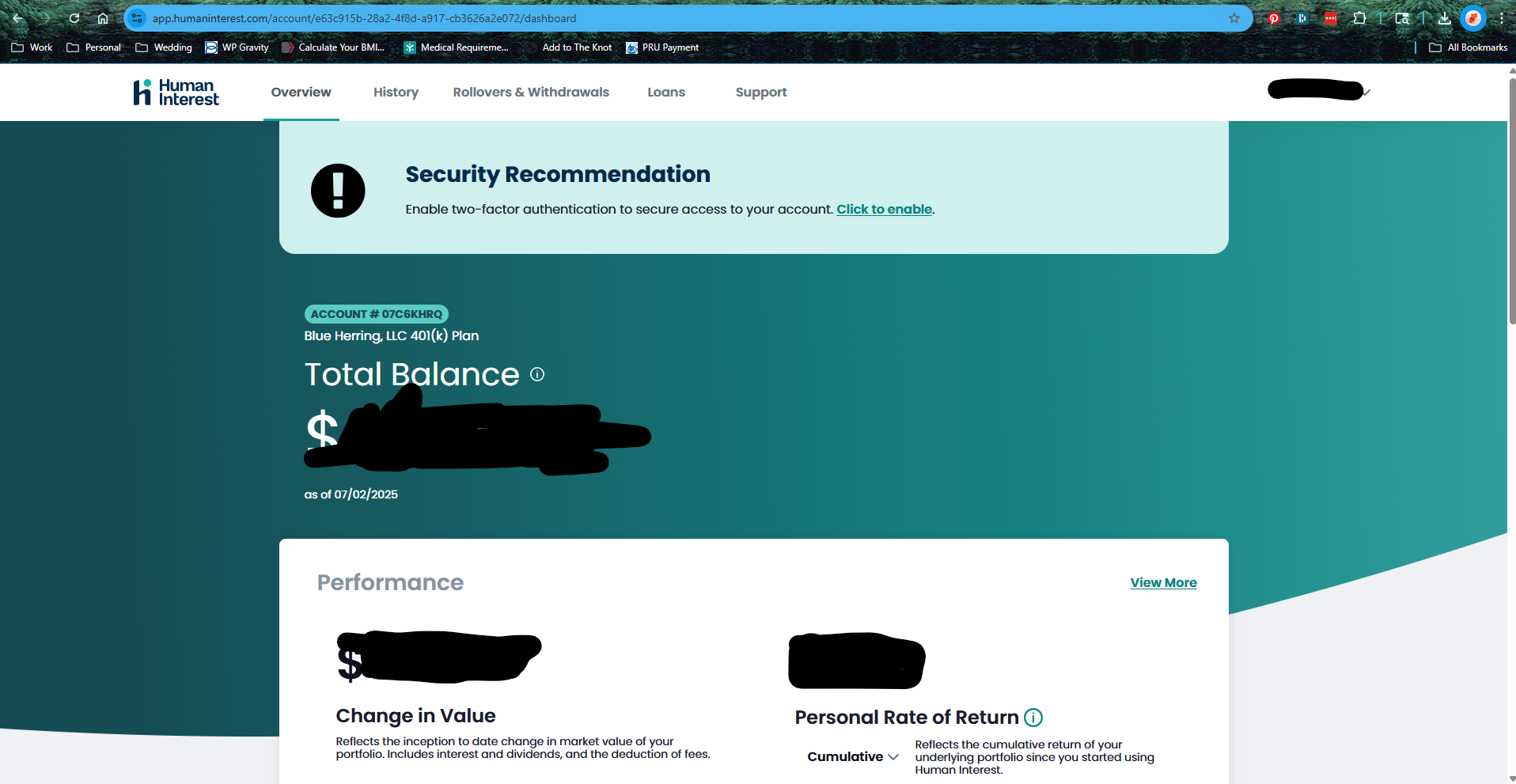The width and height of the screenshot is (1516, 784).
Task: Click the Change in Value heading
Action: 415,716
